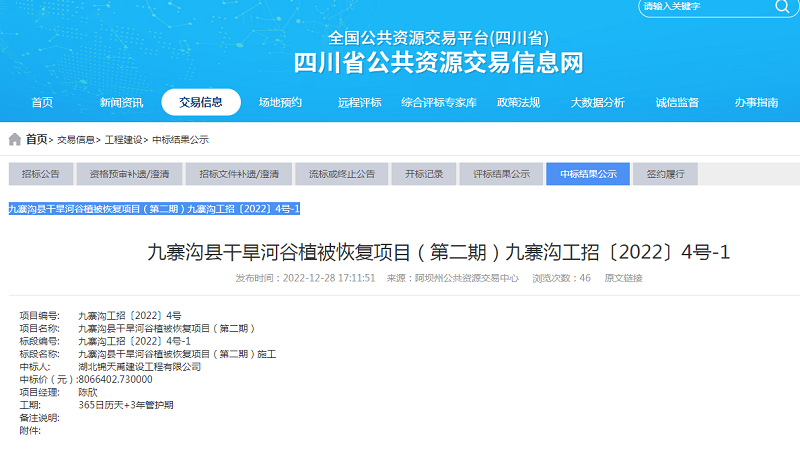Click the 原文链接 link

click(623, 277)
